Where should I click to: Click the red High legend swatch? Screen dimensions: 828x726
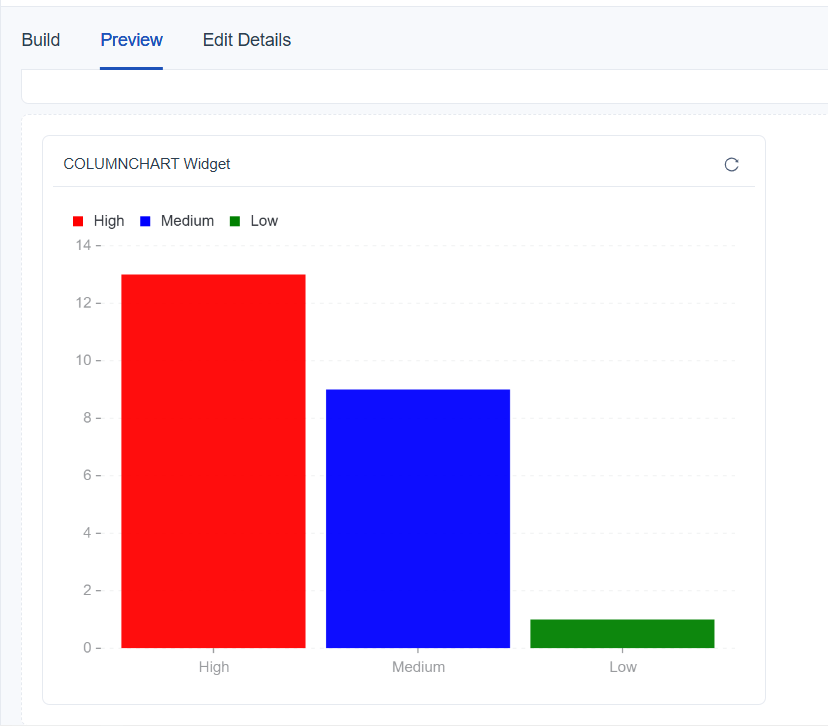[x=79, y=221]
